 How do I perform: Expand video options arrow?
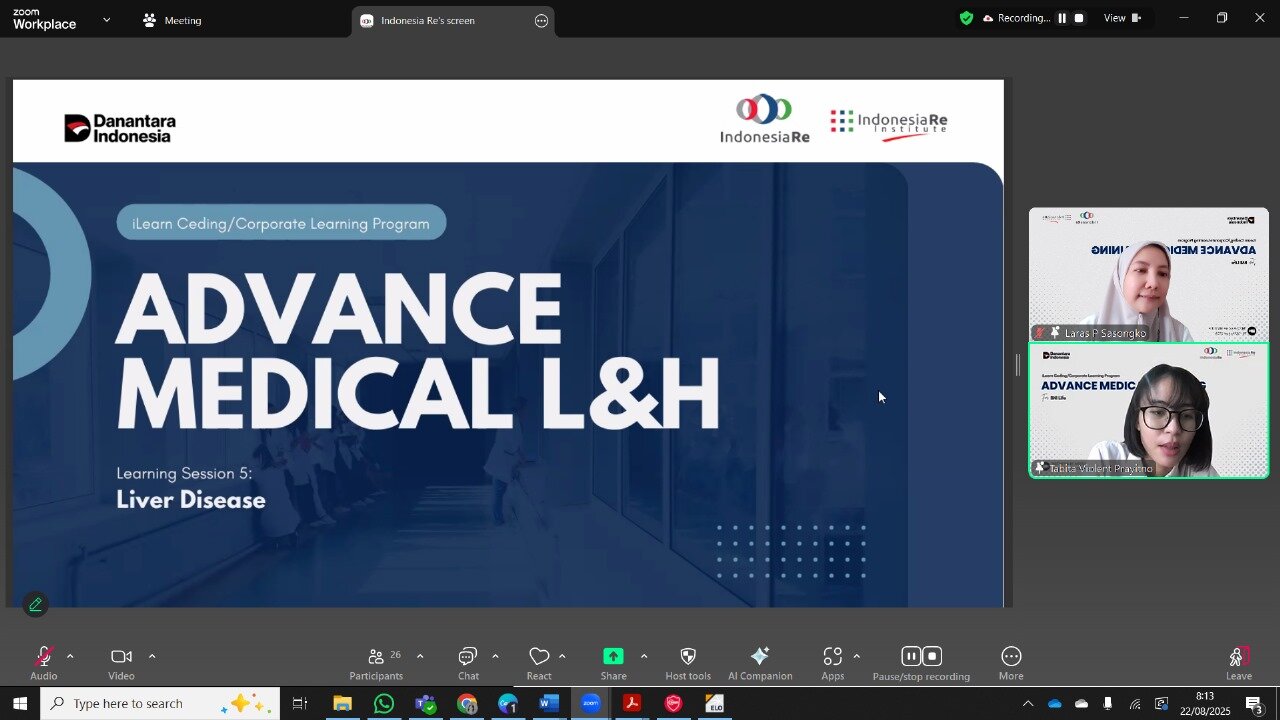(152, 656)
